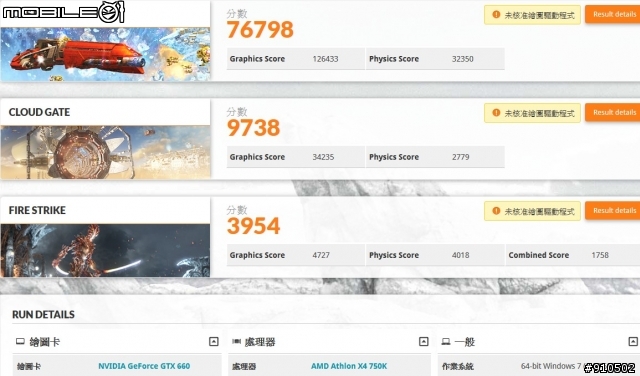Open Result details for the 76798 score
The image size is (640, 376).
tap(613, 14)
